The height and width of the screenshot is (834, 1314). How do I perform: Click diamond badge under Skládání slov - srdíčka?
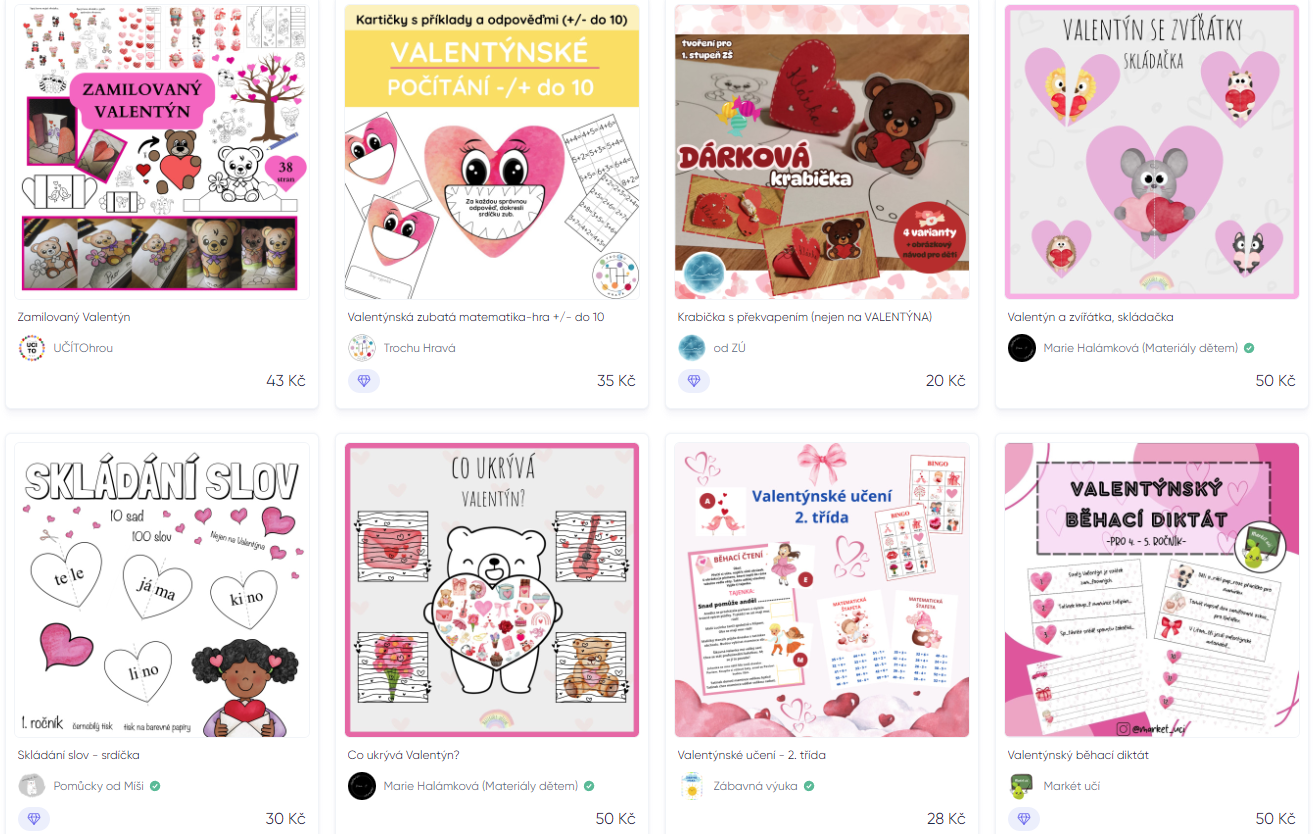34,819
